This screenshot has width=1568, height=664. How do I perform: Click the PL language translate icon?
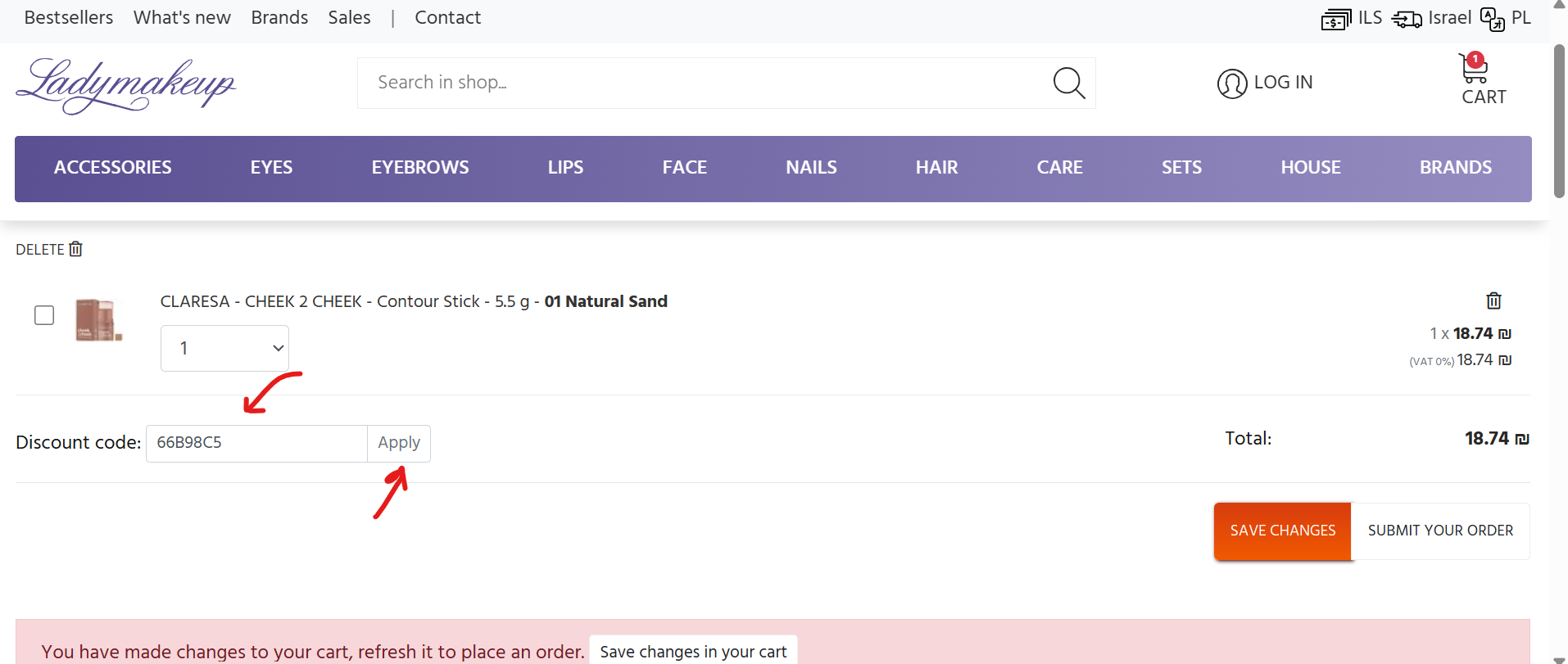[1492, 19]
